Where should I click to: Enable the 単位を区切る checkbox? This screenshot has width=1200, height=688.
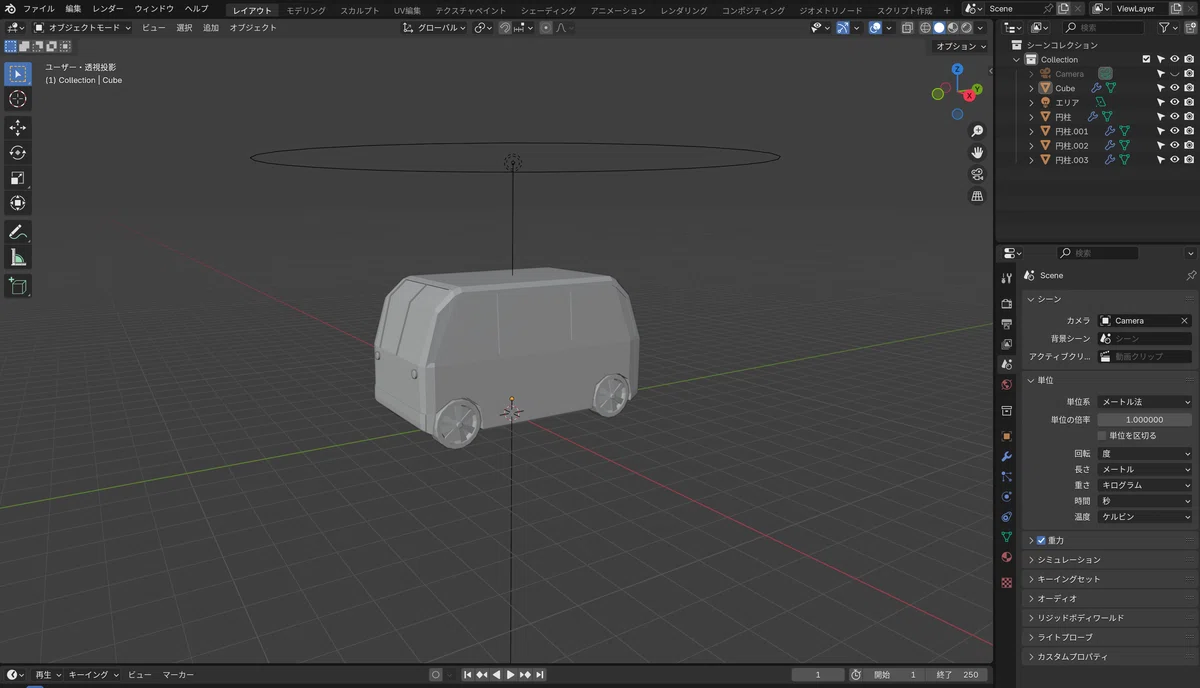[x=1102, y=436]
